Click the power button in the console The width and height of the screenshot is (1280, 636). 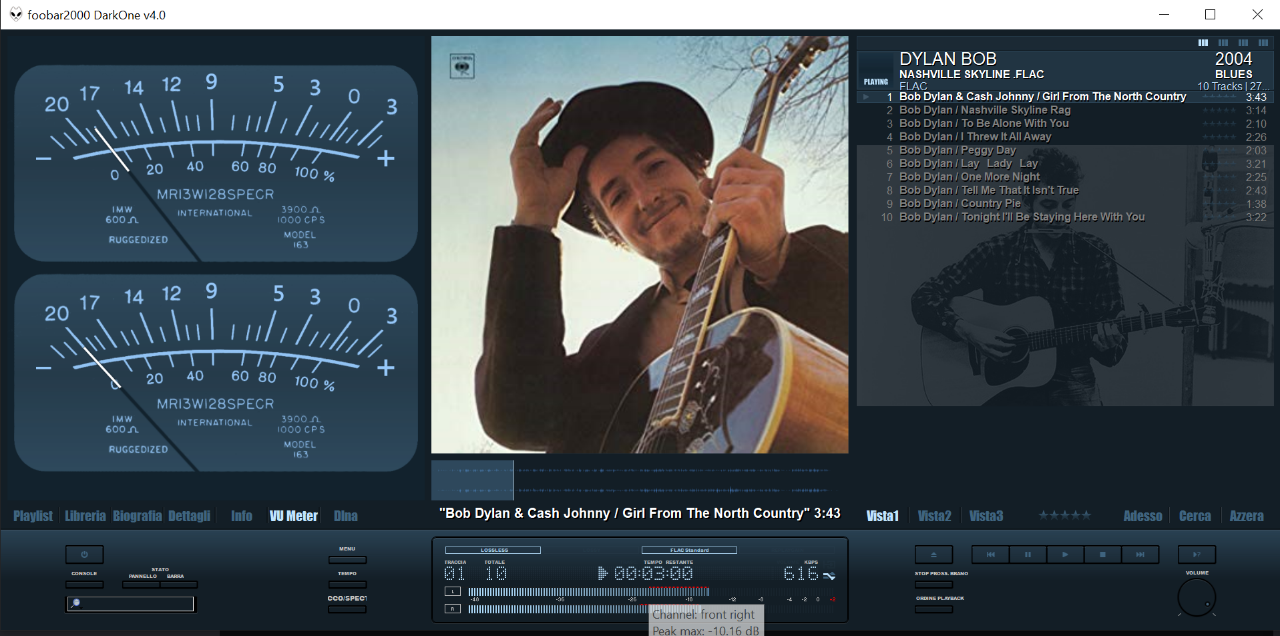(84, 554)
